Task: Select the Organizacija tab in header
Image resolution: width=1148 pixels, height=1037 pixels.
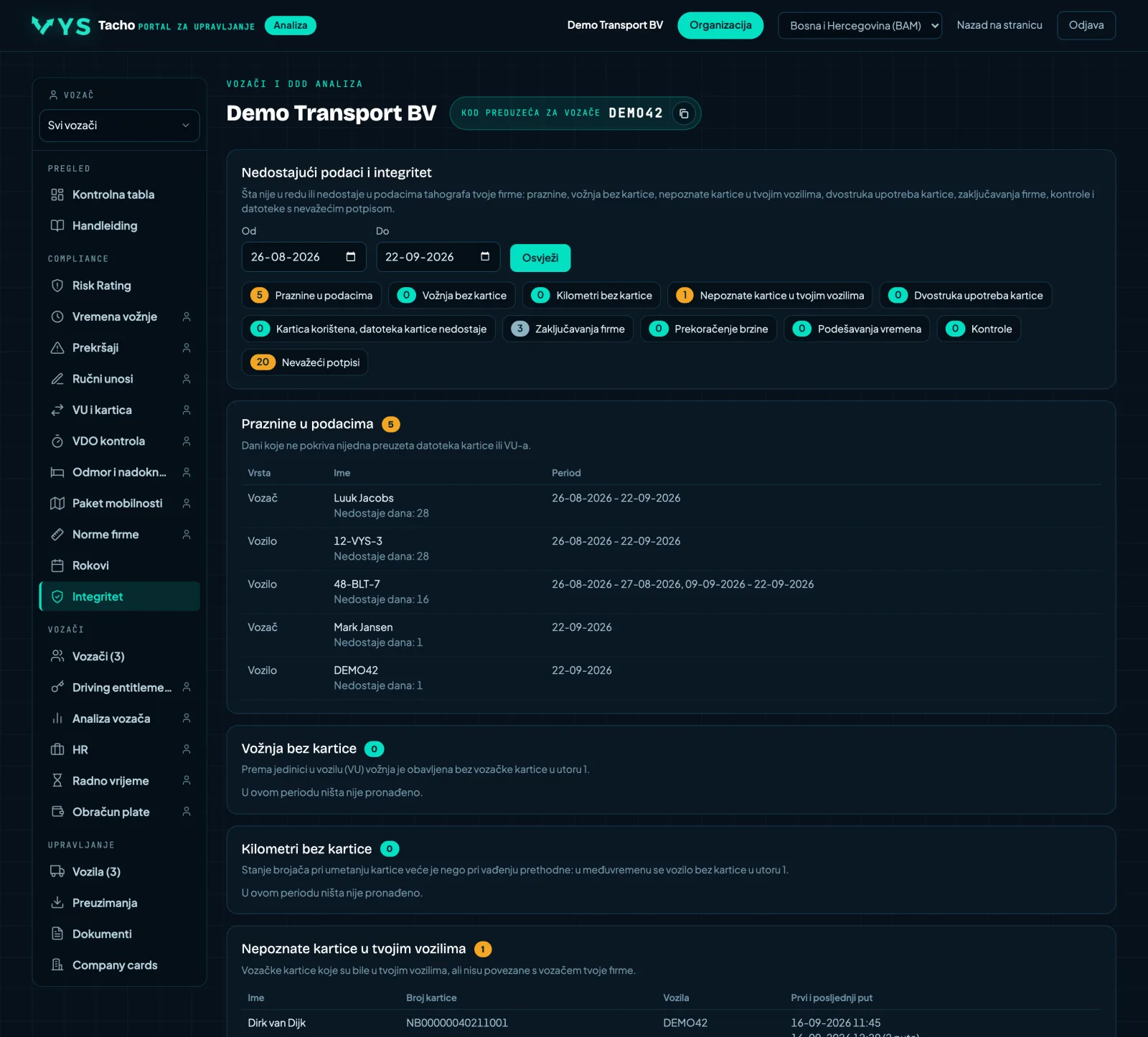Action: point(720,25)
